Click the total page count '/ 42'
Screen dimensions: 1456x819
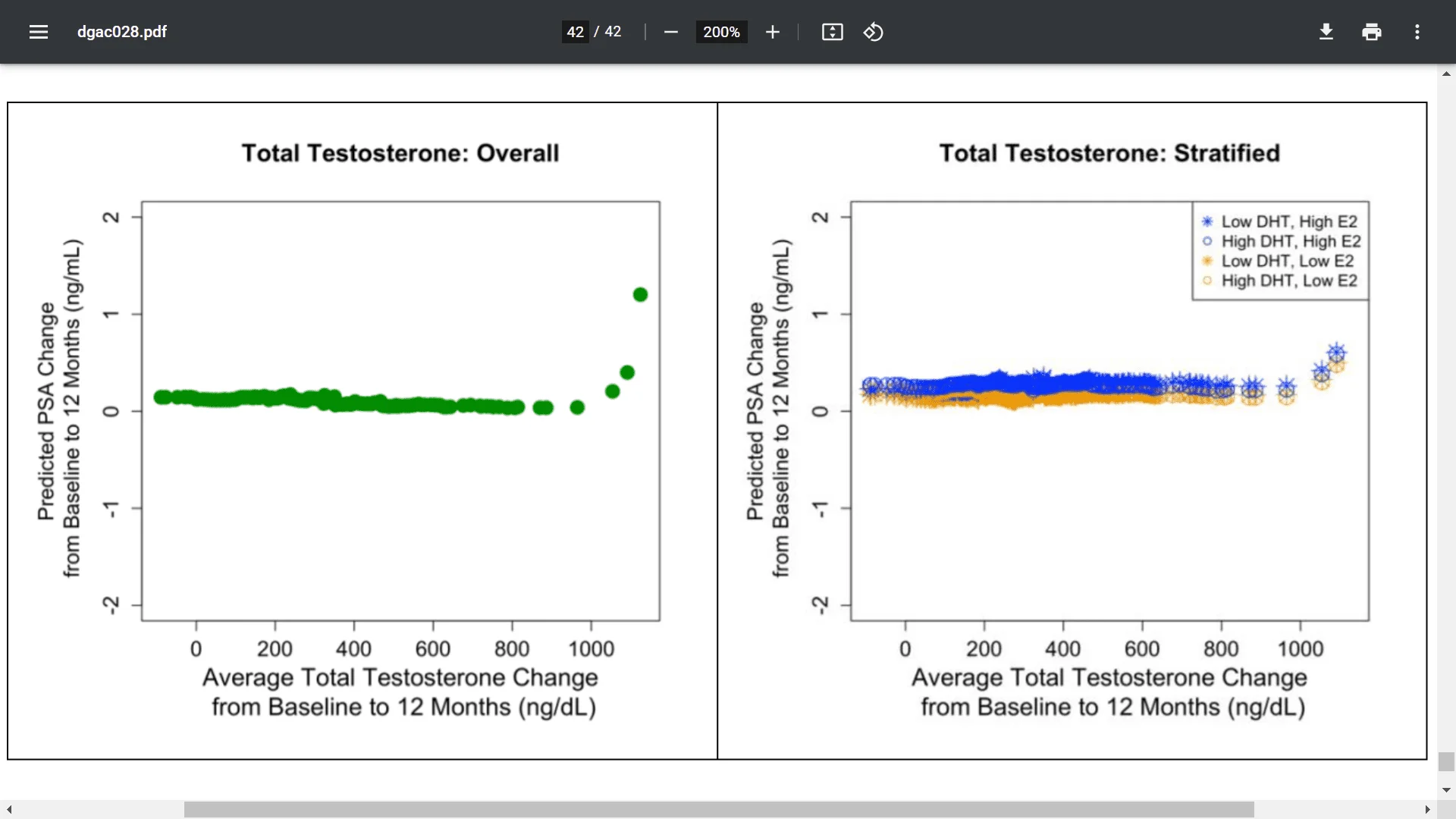pyautogui.click(x=607, y=32)
